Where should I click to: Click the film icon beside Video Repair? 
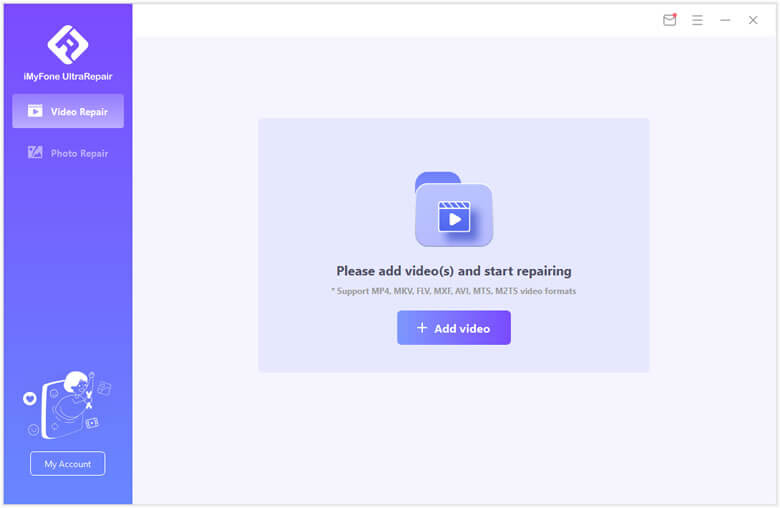(x=35, y=112)
